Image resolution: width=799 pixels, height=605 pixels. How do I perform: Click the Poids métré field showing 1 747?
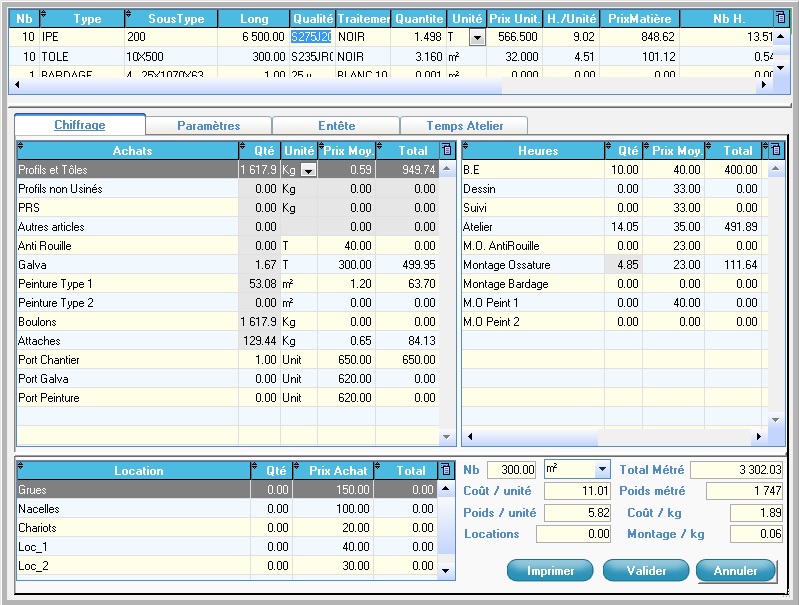click(x=744, y=491)
